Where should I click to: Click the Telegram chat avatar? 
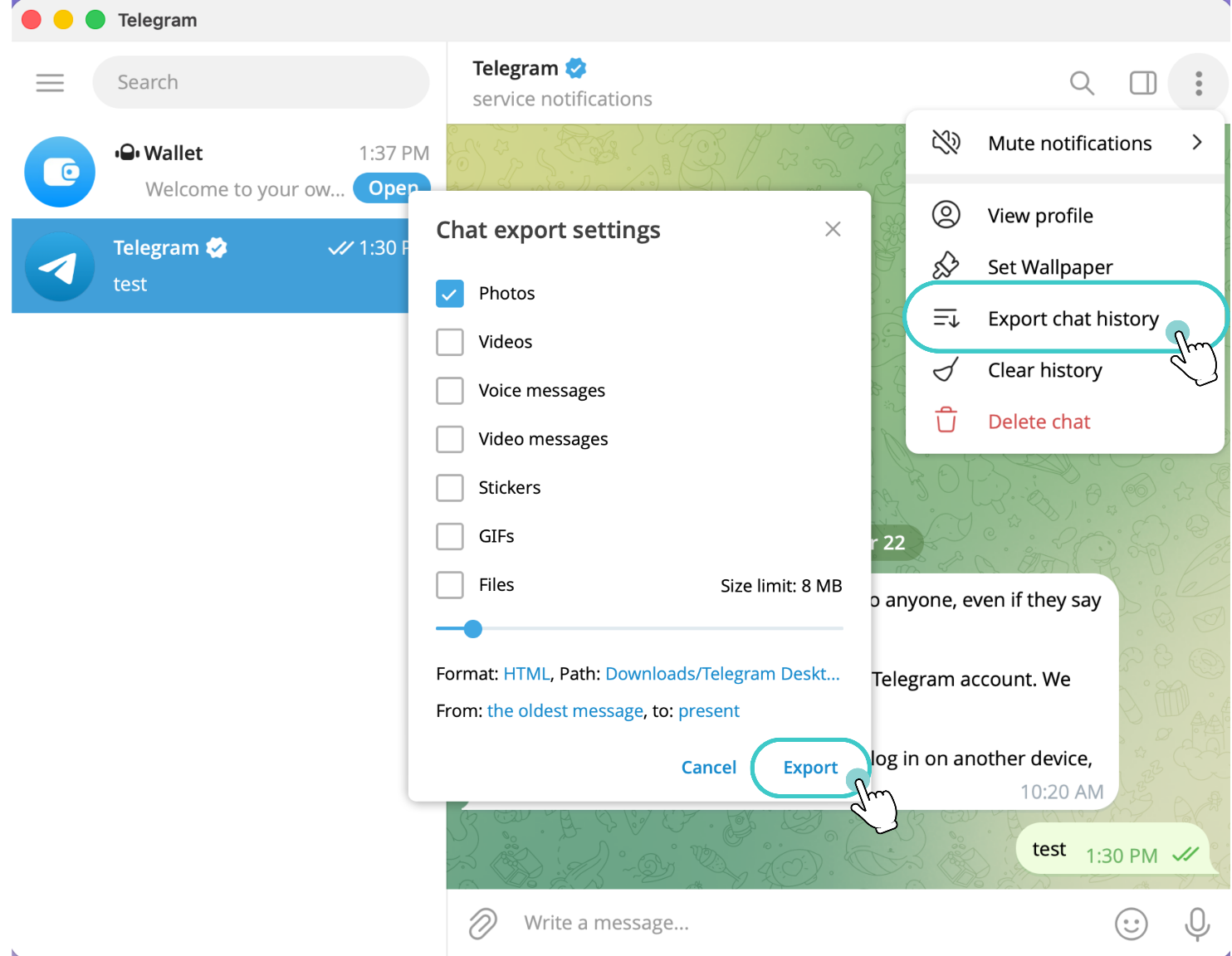pos(60,266)
